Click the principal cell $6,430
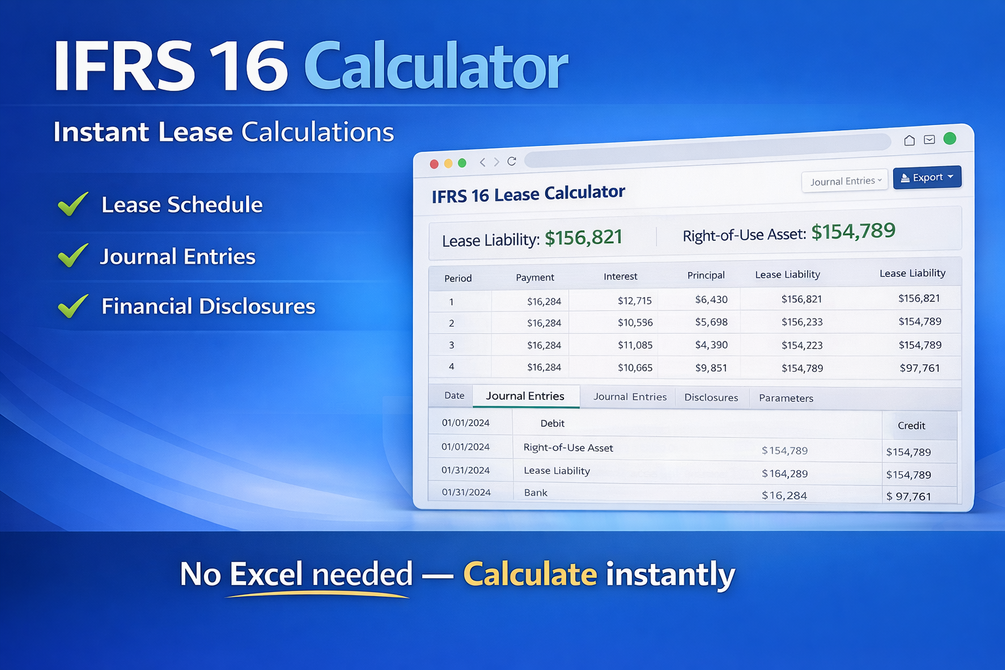Screen dimensions: 1005x670 click(x=711, y=299)
